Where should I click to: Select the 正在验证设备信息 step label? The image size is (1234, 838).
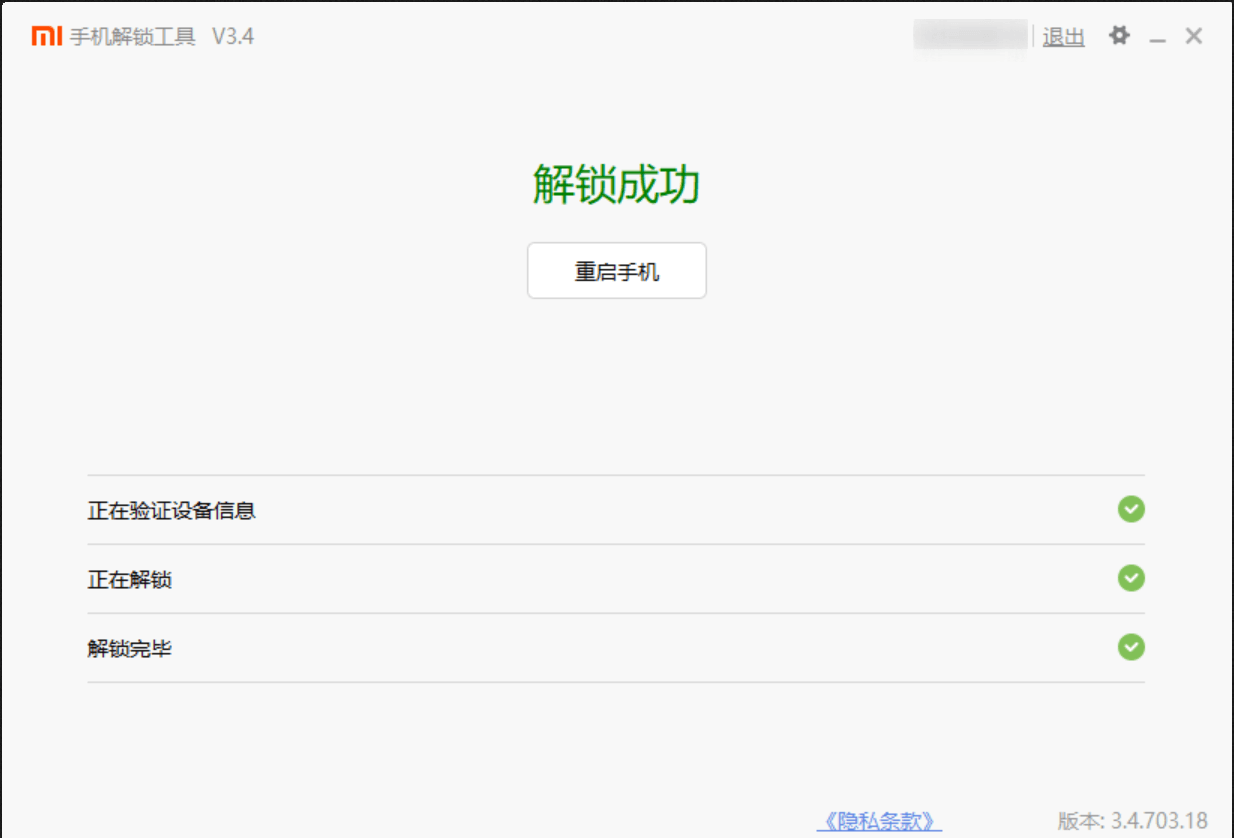pos(172,511)
